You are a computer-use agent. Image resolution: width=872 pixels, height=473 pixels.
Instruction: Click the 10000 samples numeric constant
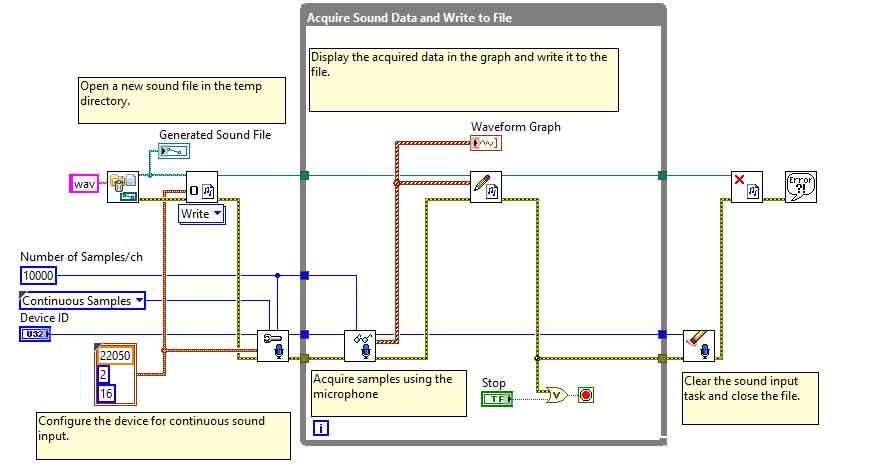pos(38,276)
